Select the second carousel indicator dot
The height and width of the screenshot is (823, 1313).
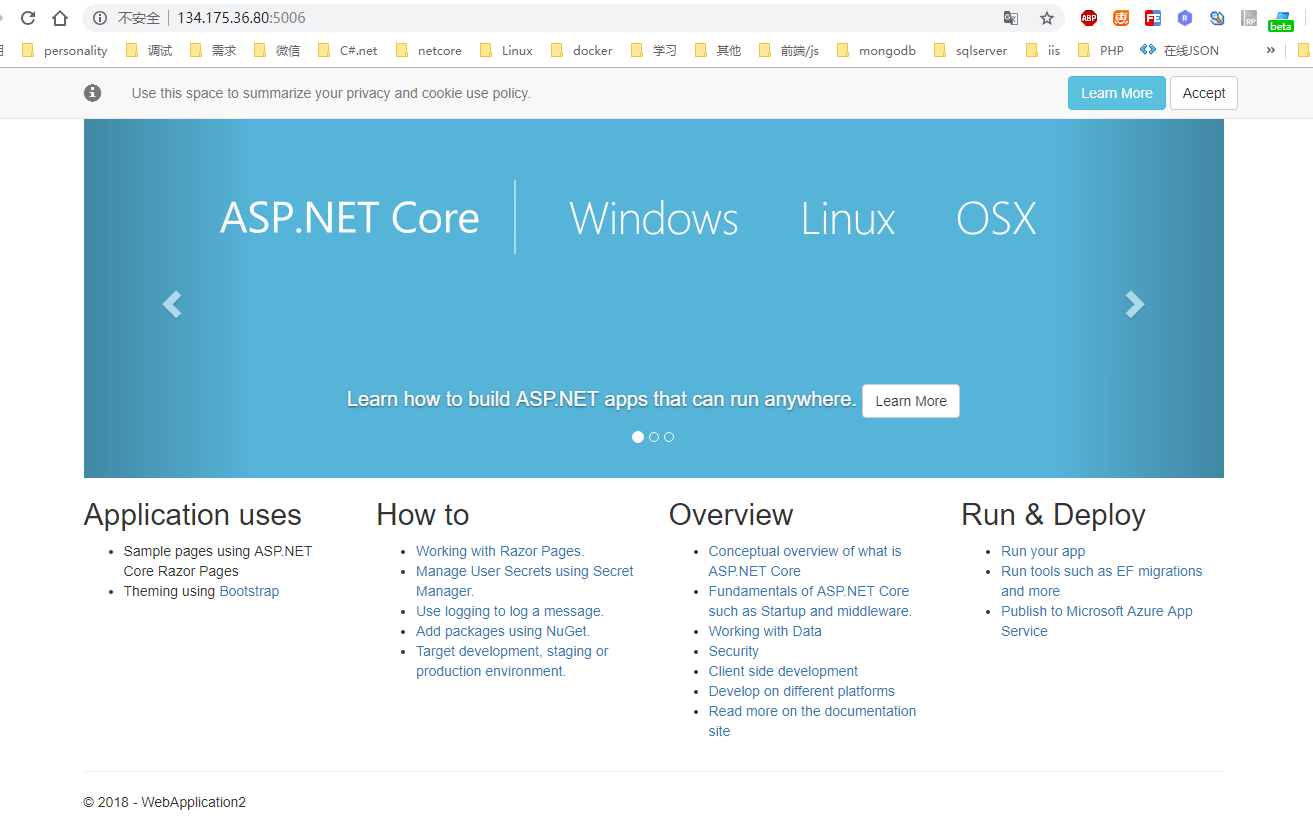(654, 437)
